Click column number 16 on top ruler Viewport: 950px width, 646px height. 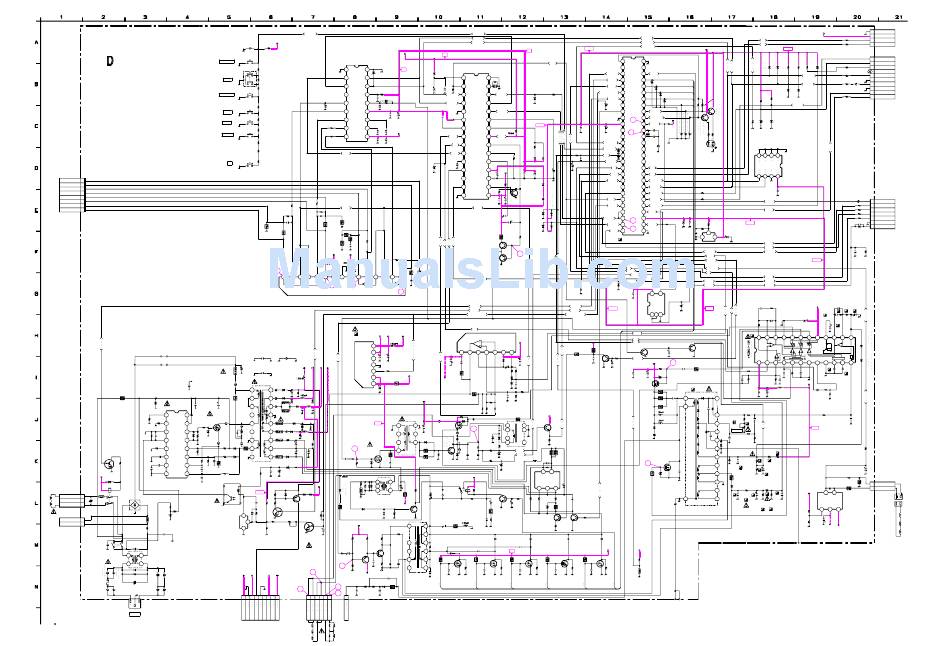pos(689,17)
